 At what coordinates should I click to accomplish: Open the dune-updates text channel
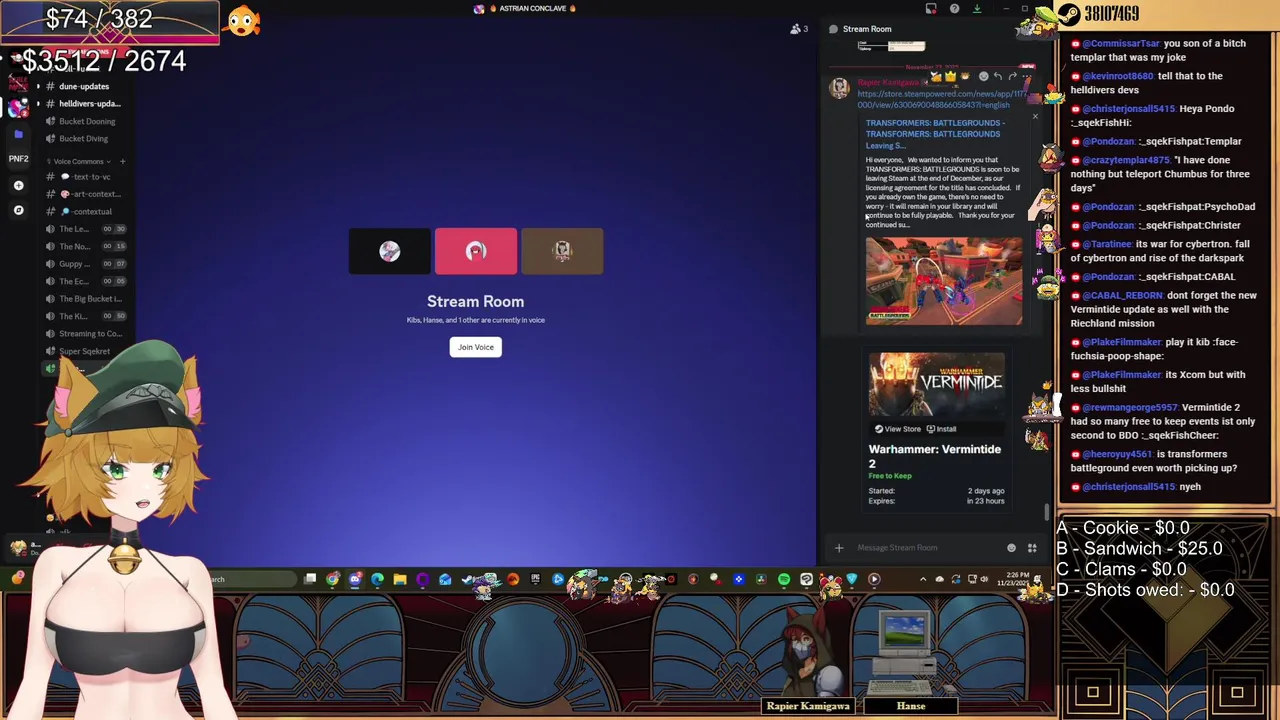84,86
